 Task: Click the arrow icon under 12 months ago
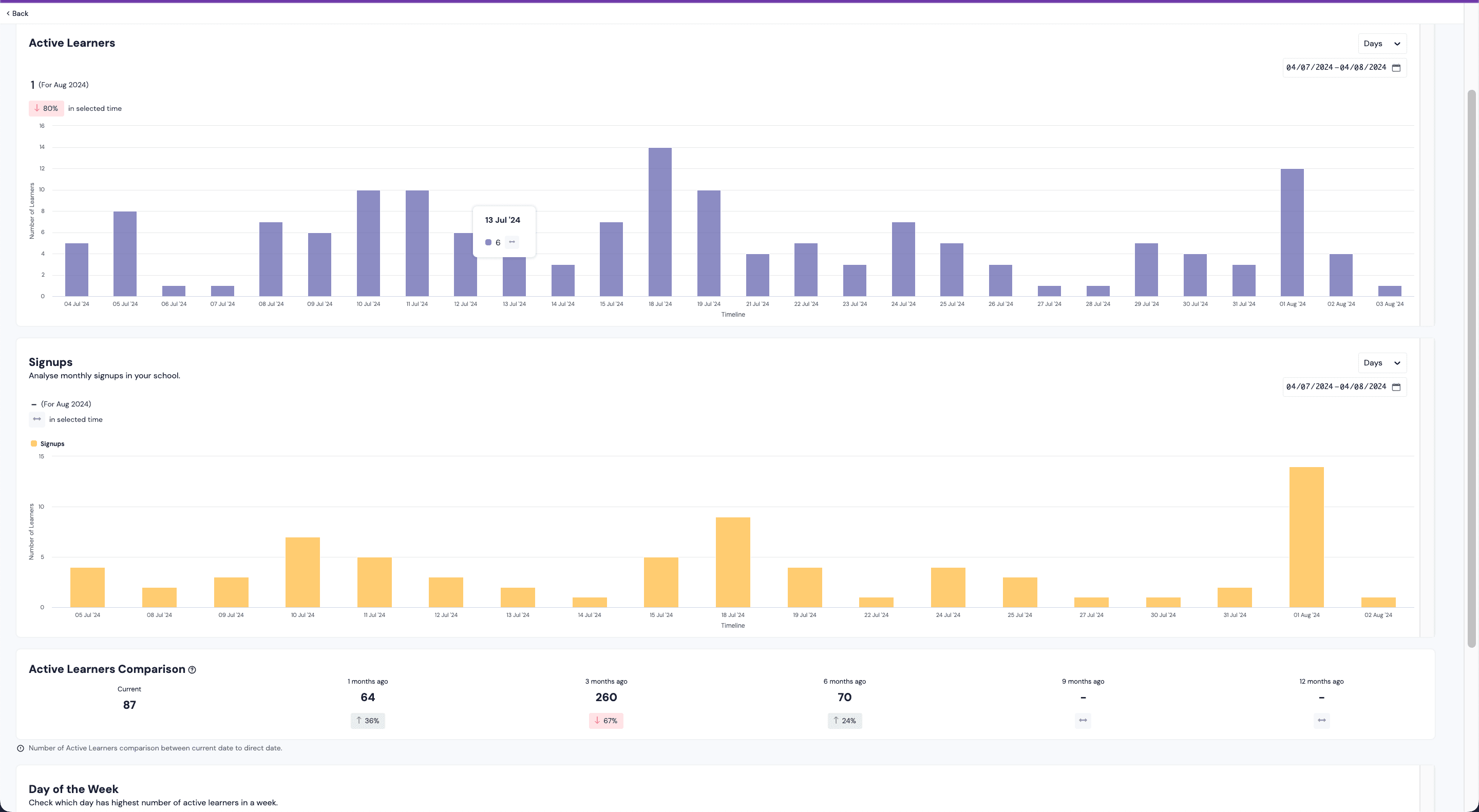click(x=1321, y=720)
